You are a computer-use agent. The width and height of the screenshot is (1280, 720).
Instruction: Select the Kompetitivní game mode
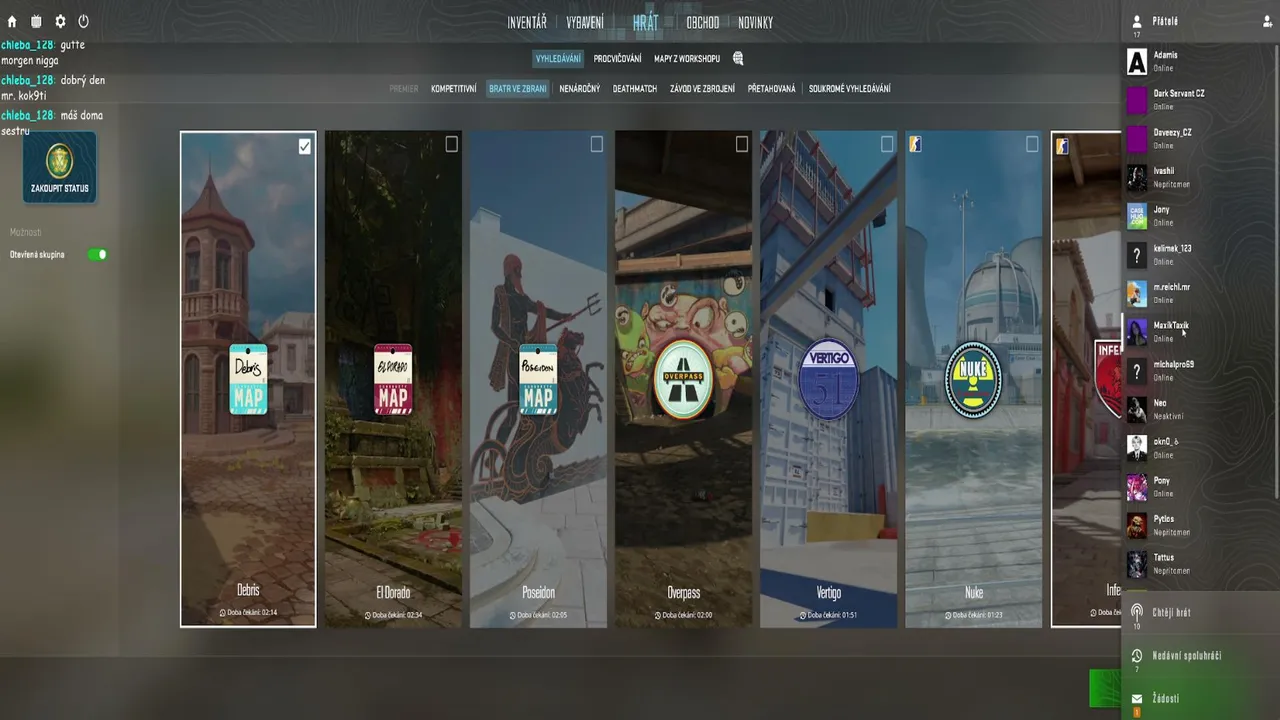(454, 89)
